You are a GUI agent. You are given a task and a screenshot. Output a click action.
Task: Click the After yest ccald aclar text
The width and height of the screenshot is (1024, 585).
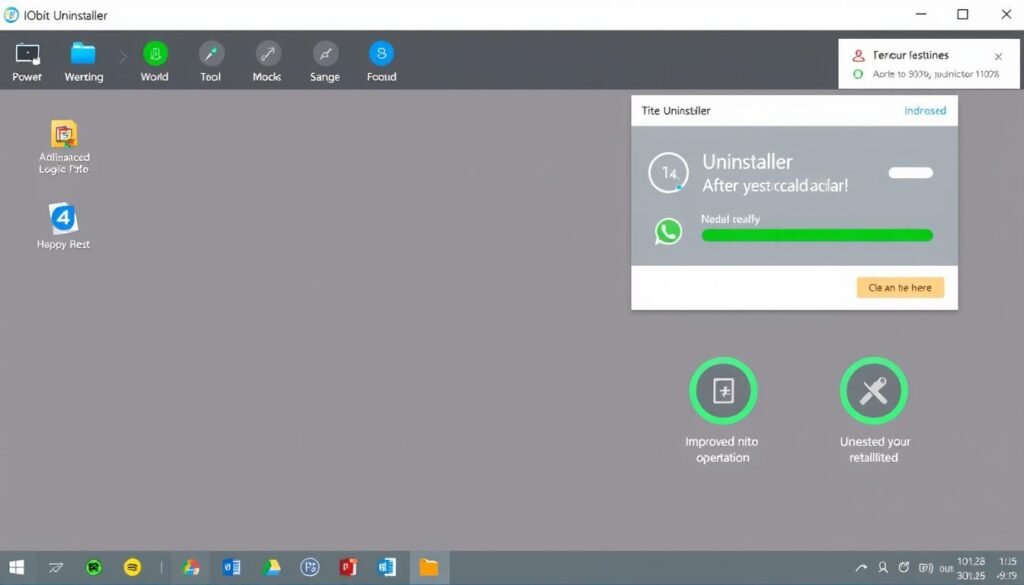[x=775, y=185]
